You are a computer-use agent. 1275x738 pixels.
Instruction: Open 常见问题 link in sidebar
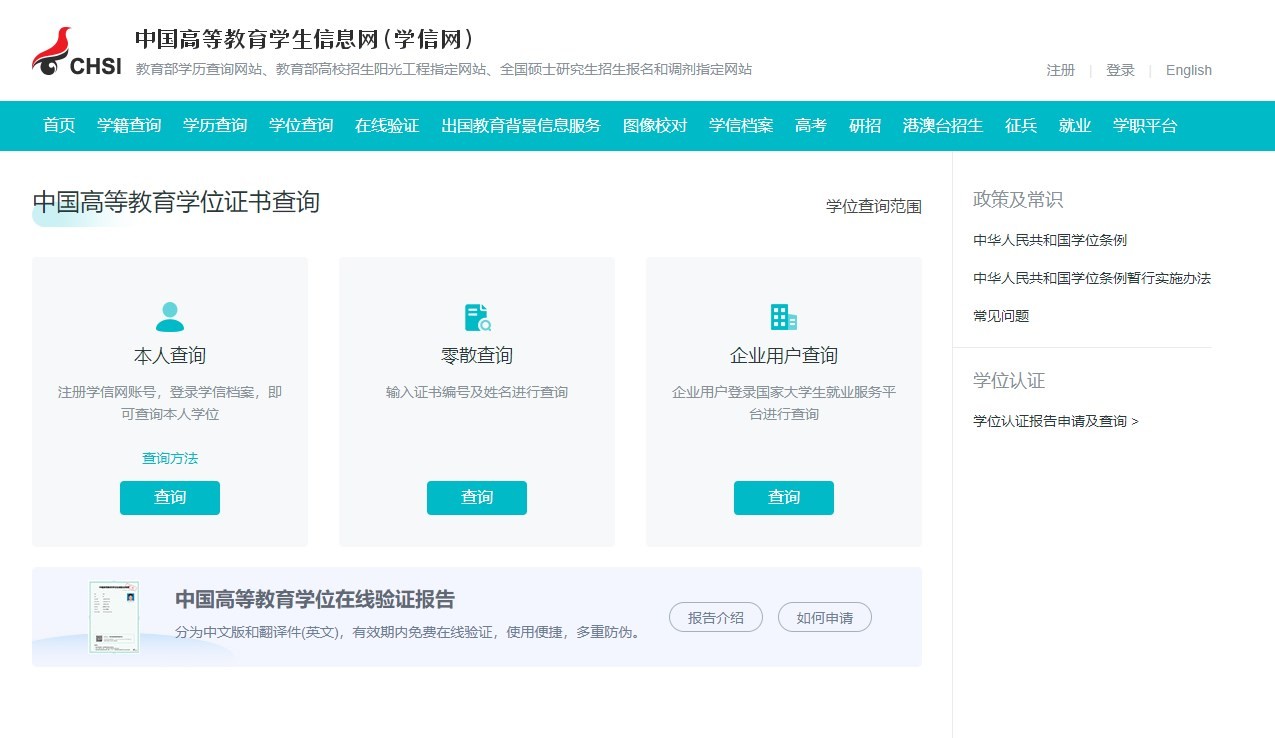(x=1001, y=316)
